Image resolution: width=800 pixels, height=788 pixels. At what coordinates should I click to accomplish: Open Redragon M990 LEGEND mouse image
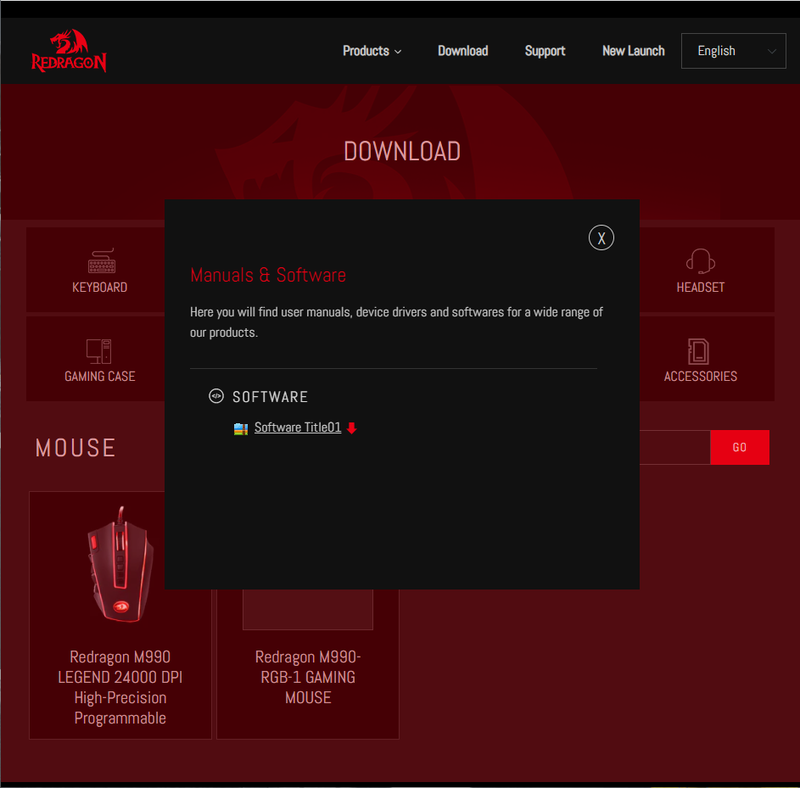(x=120, y=564)
